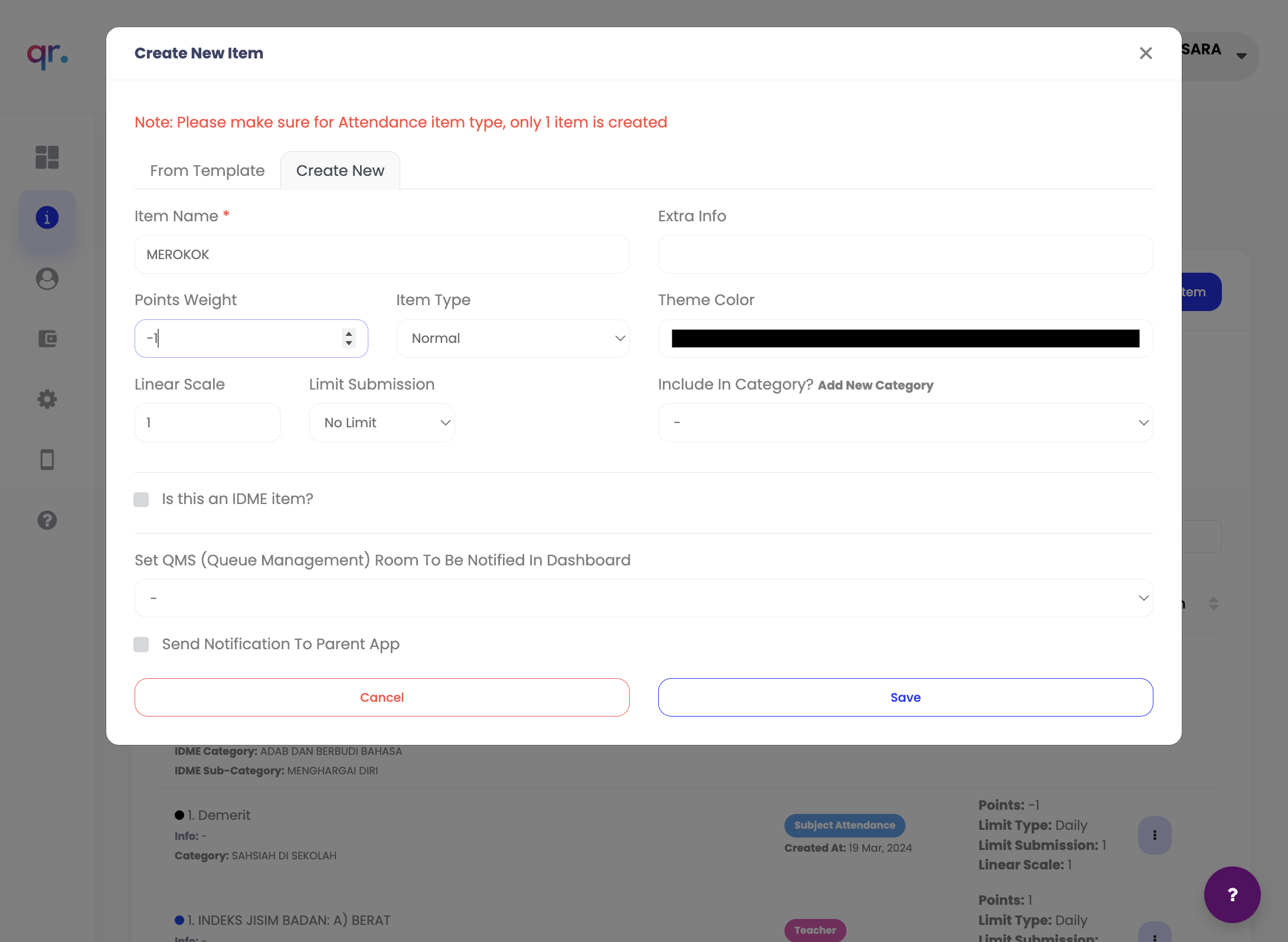
Task: Open the mobile device sidebar icon
Action: tap(47, 460)
